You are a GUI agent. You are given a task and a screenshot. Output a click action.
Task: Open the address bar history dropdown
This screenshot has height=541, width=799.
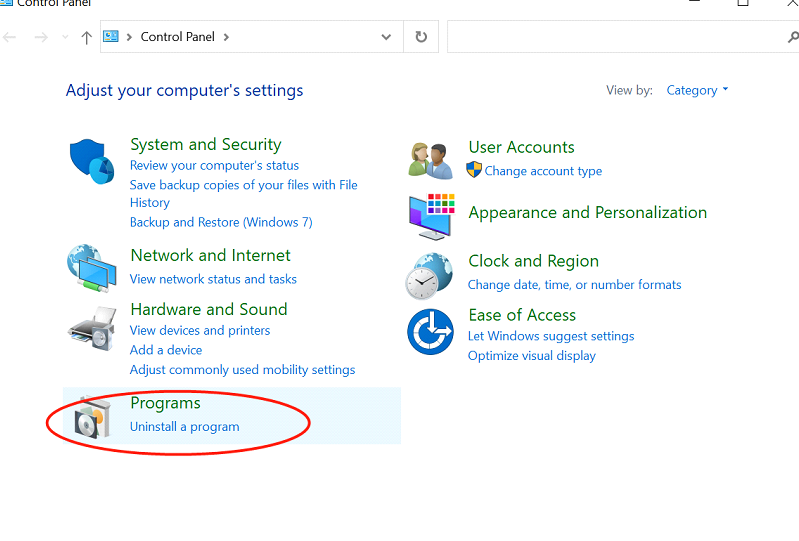386,37
